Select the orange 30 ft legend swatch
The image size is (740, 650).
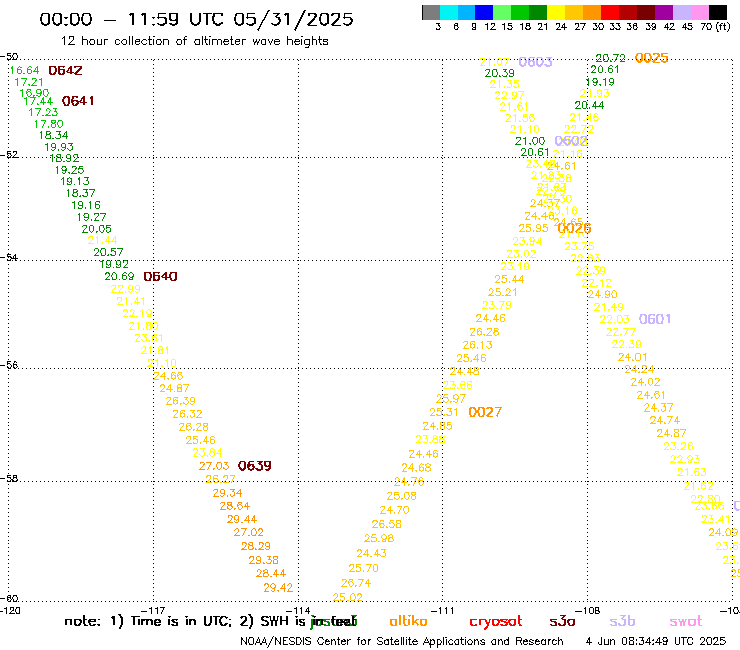[x=592, y=12]
